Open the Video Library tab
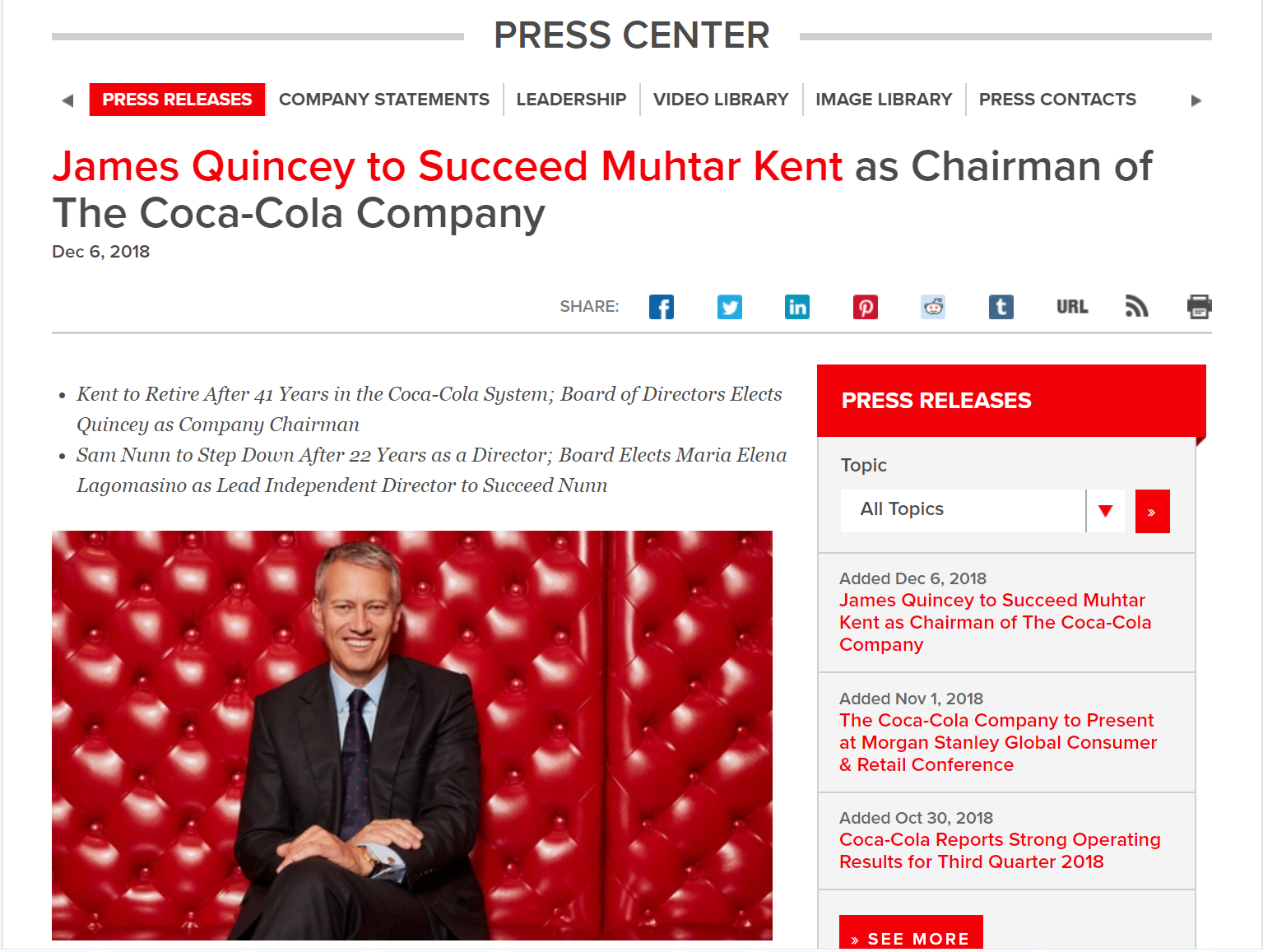Screen dimensions: 1263x952 point(721,100)
